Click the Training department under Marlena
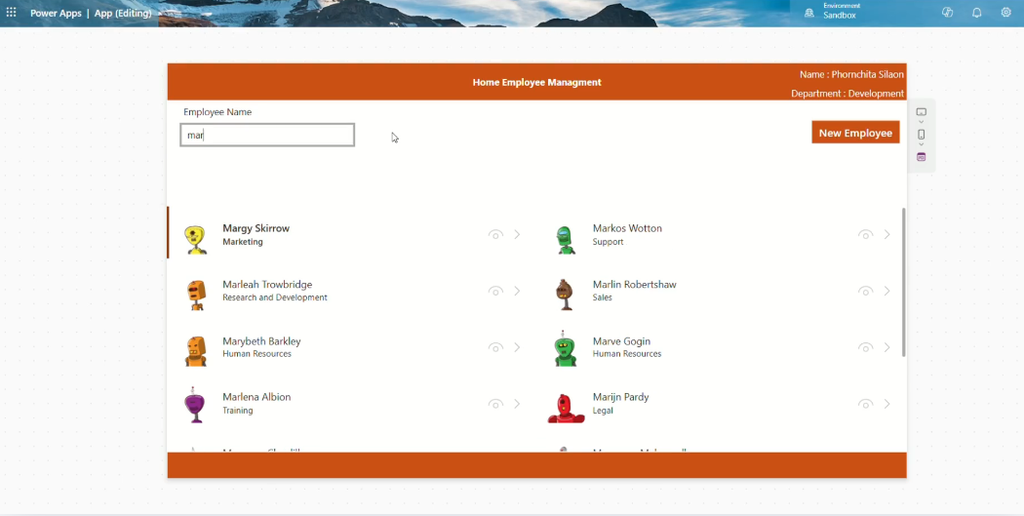The width and height of the screenshot is (1024, 516). pyautogui.click(x=238, y=410)
